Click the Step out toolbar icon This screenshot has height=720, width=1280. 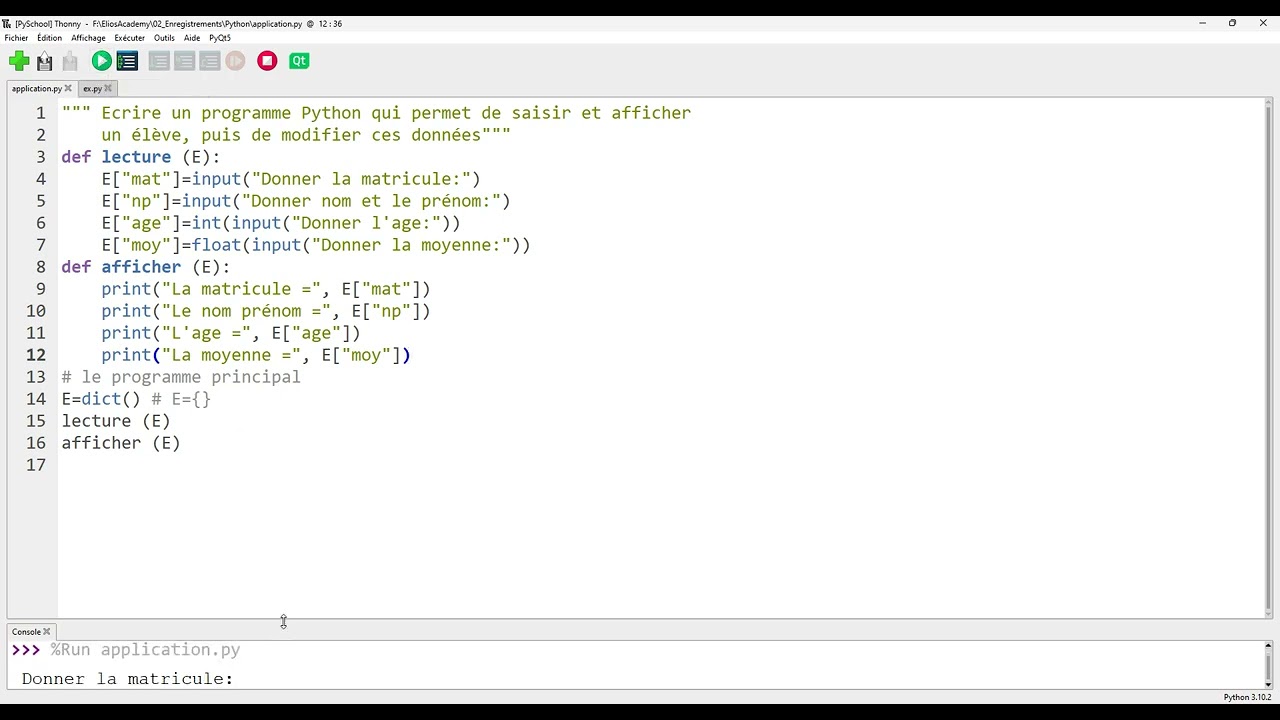point(209,61)
